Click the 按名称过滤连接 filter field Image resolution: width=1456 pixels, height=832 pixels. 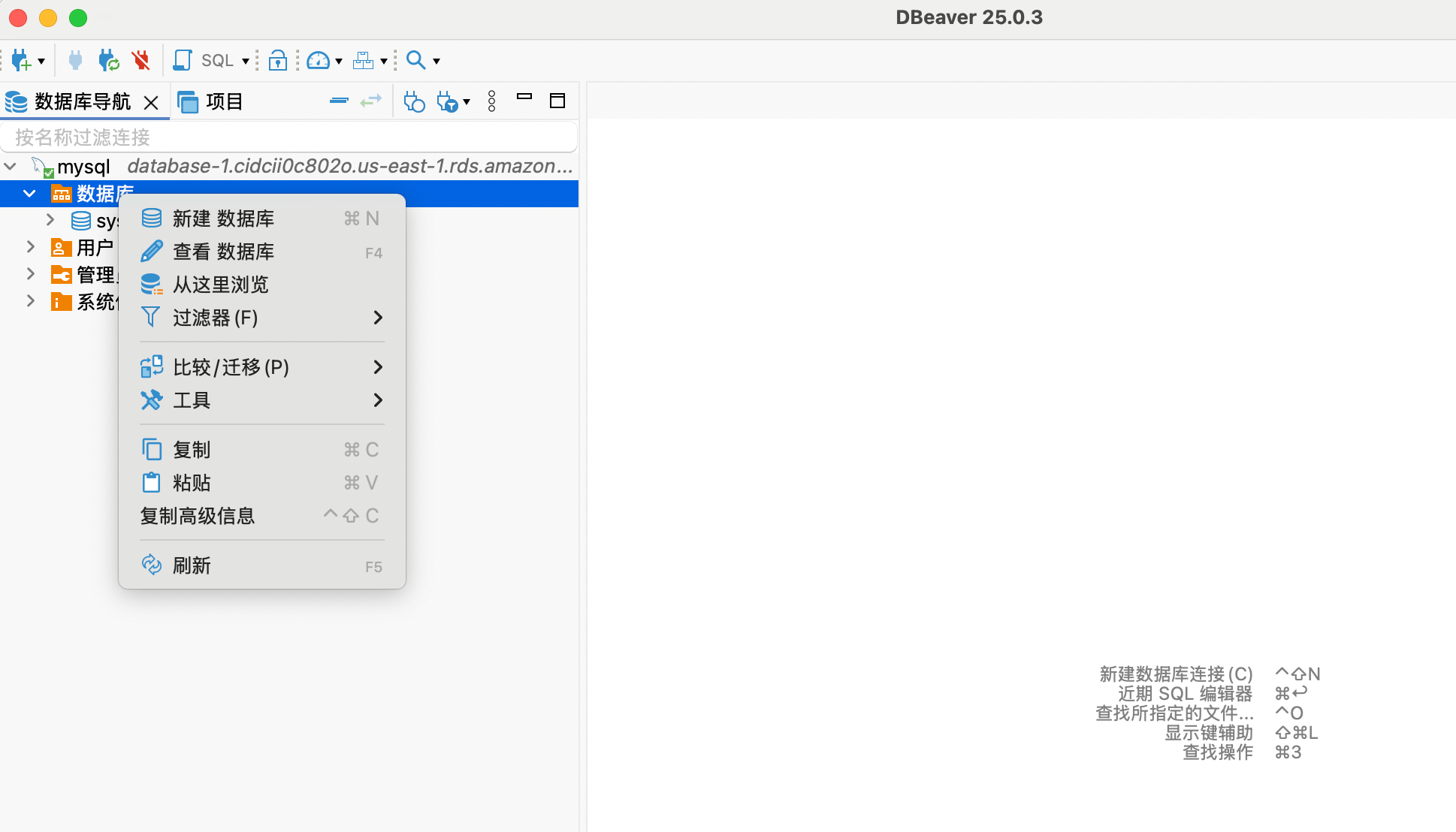[288, 137]
